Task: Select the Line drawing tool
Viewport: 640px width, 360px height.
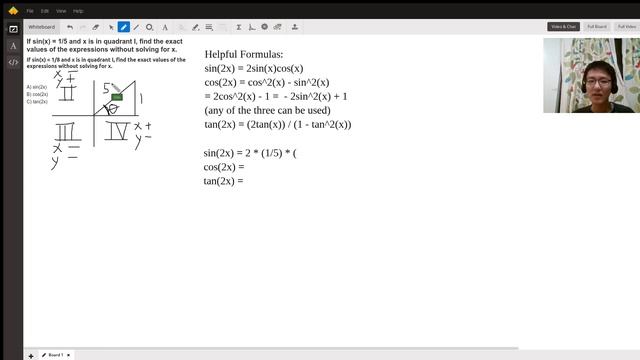Action: click(x=136, y=27)
